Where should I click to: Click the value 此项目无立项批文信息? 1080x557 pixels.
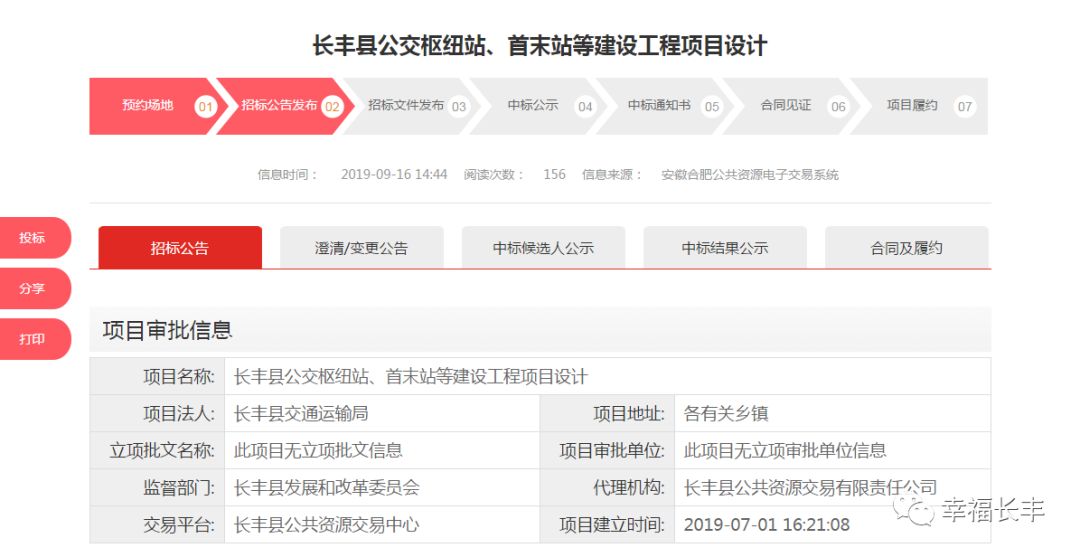[318, 451]
